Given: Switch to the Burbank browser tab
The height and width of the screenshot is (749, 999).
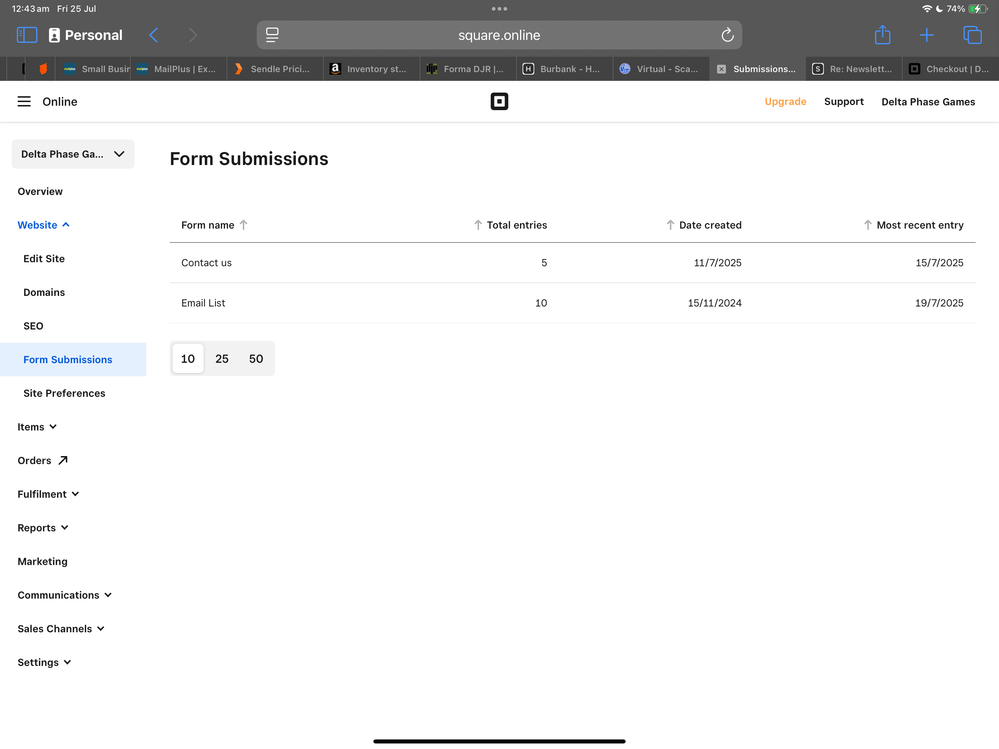Looking at the screenshot, I should pyautogui.click(x=562, y=69).
